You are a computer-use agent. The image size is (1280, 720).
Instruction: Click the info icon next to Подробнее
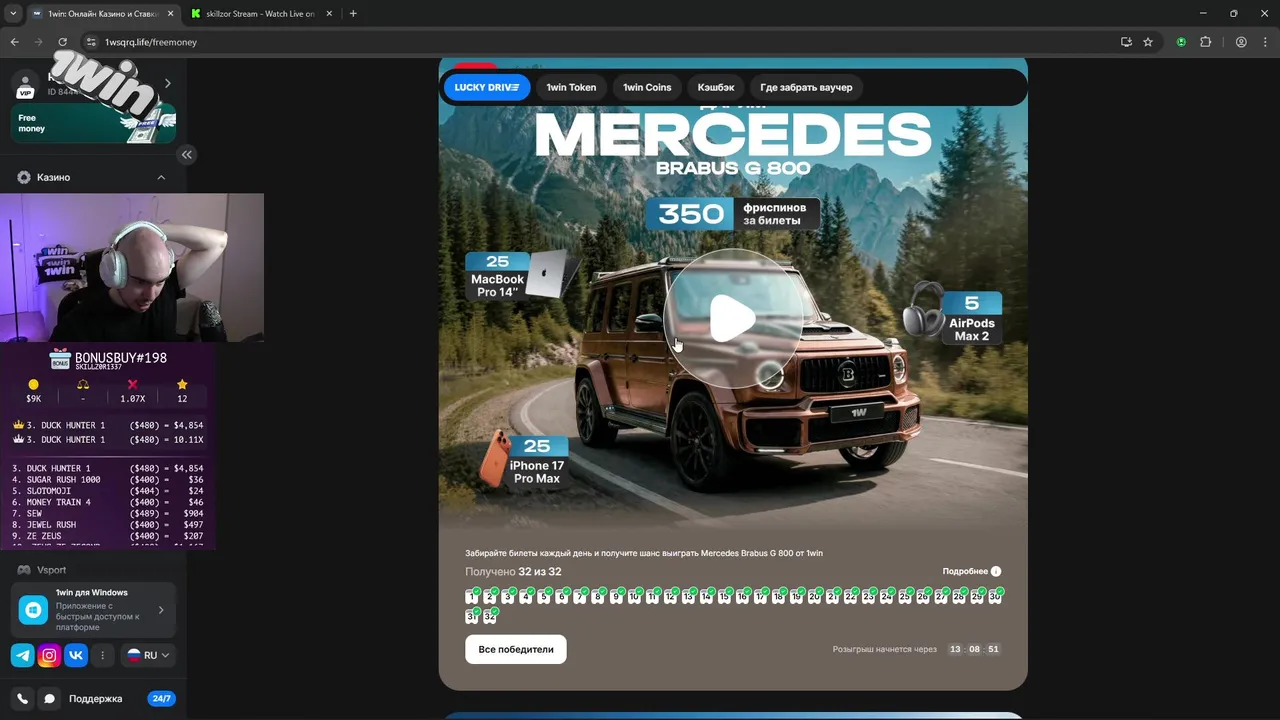tap(996, 572)
